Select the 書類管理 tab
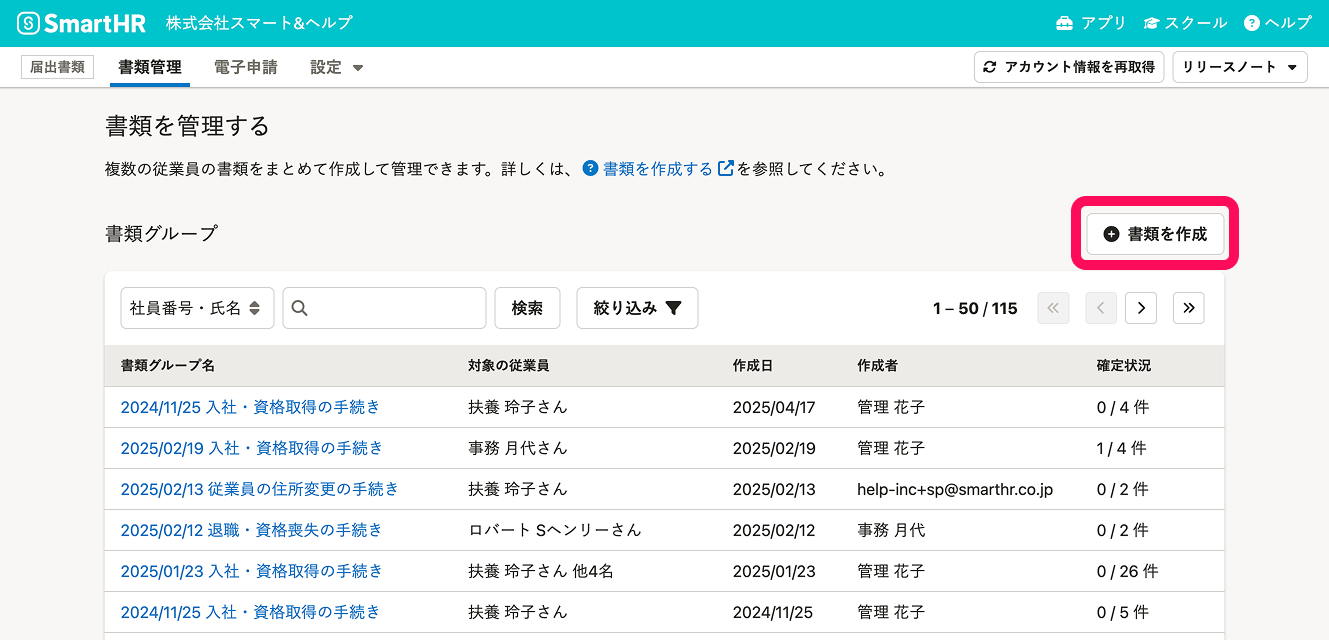 click(150, 67)
